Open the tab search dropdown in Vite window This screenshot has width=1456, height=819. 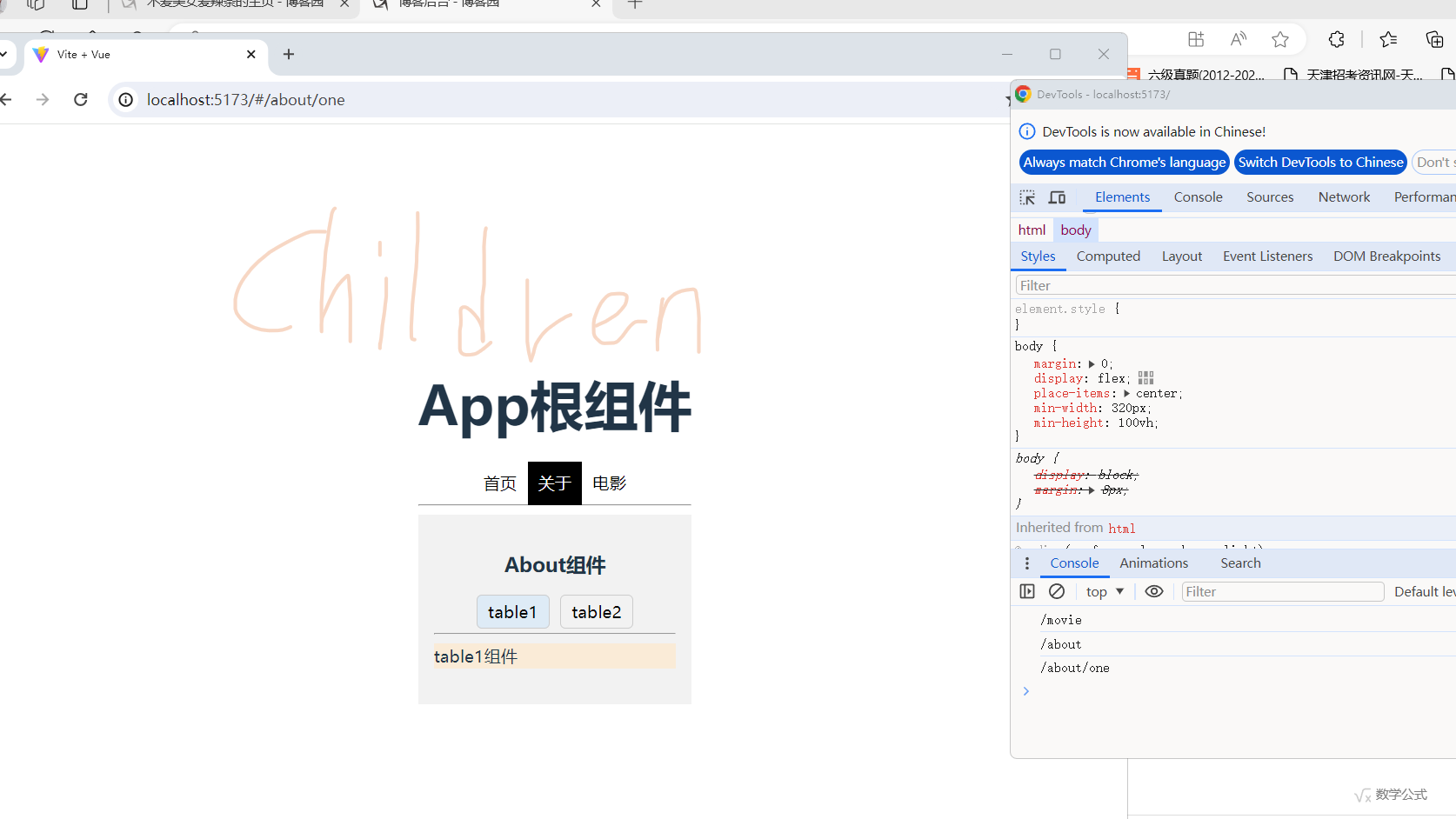4,54
